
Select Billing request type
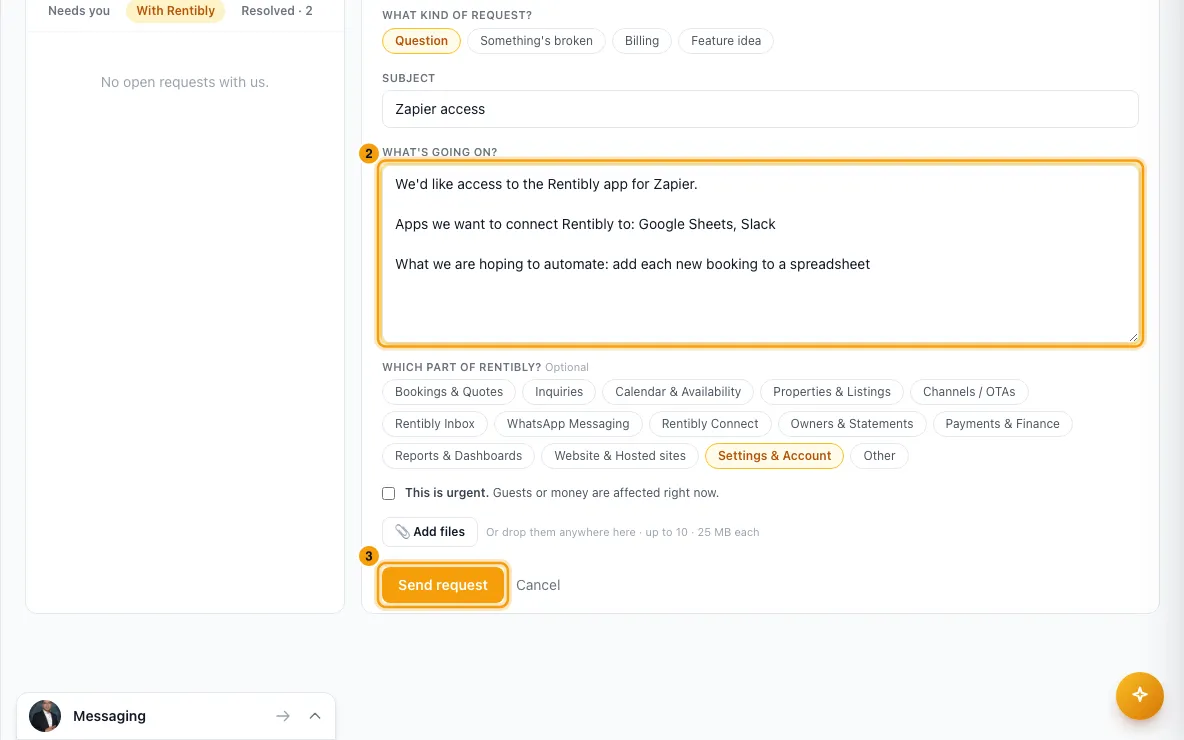[642, 41]
